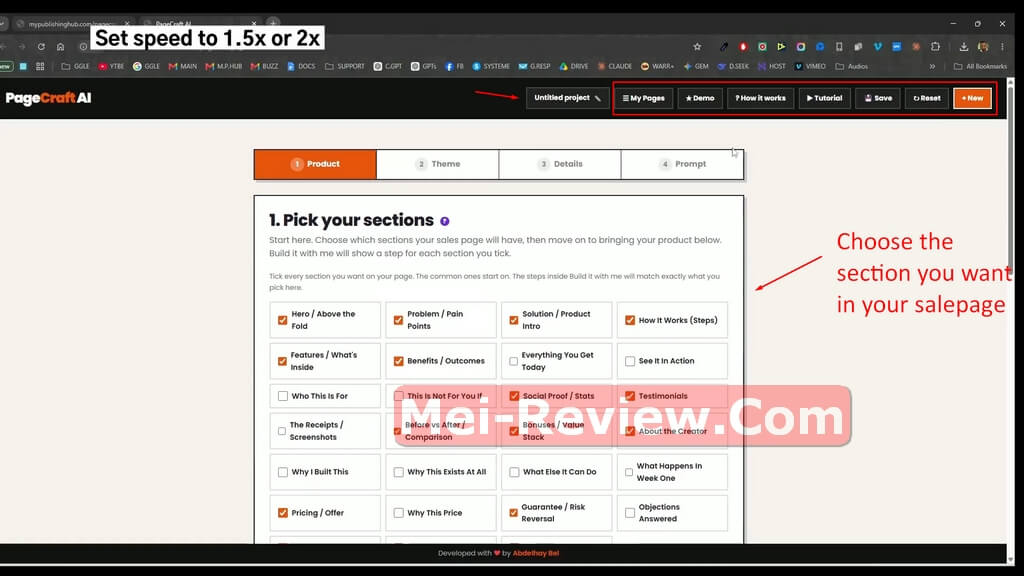Uncheck Hero / Above the Fold section
Screen dimensions: 1024x576
282,320
